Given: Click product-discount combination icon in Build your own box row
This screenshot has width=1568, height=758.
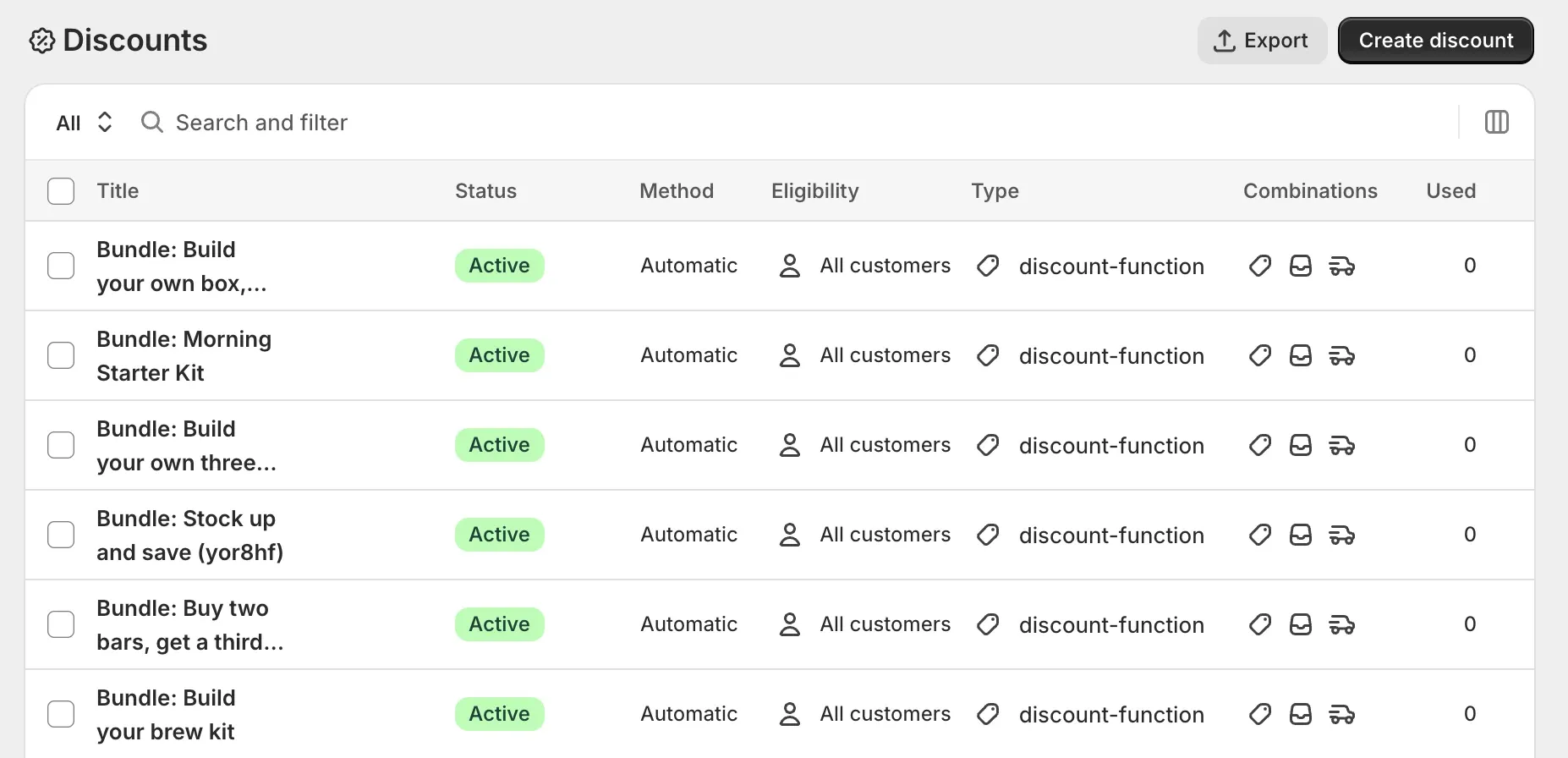Looking at the screenshot, I should pos(1260,266).
